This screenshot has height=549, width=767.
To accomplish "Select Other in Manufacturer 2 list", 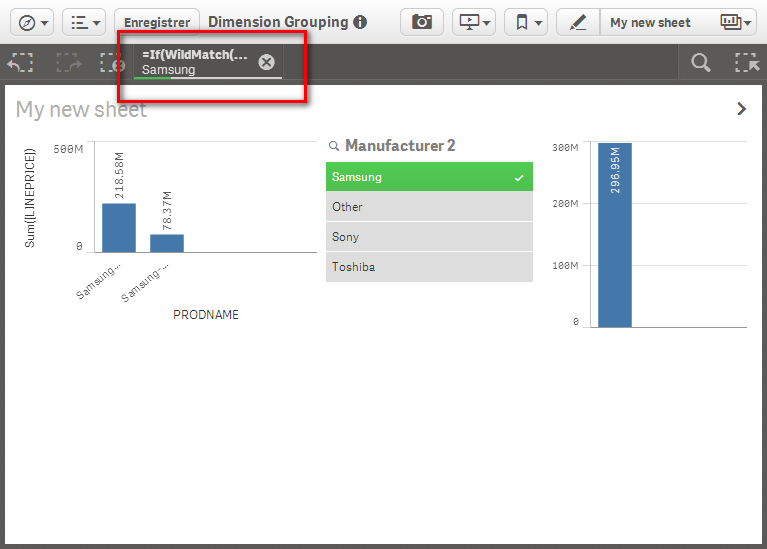I will coord(429,206).
